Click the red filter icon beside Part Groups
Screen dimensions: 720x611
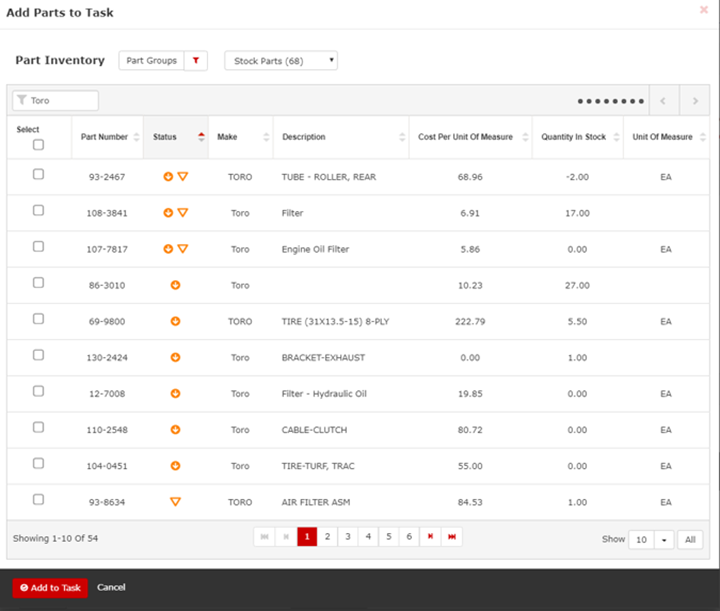tap(196, 61)
